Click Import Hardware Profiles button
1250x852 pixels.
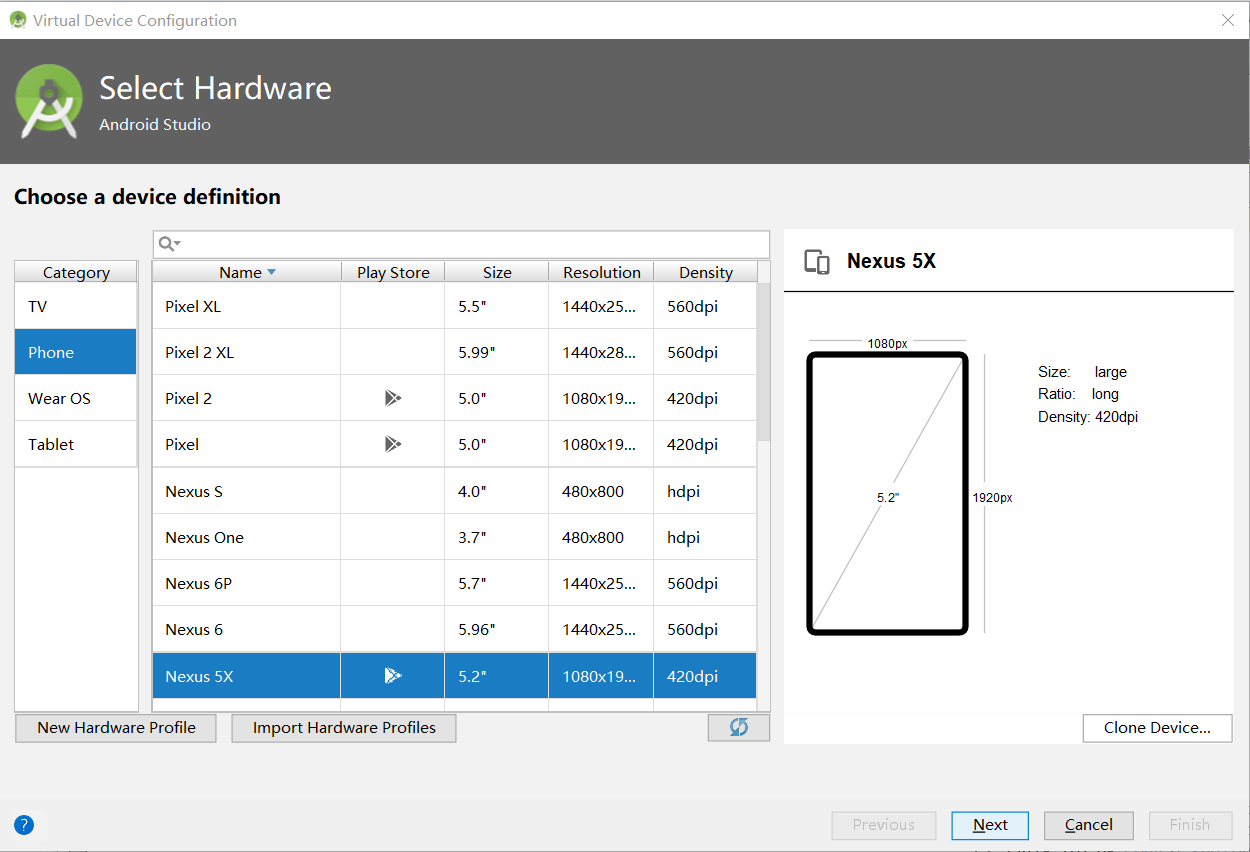click(344, 727)
